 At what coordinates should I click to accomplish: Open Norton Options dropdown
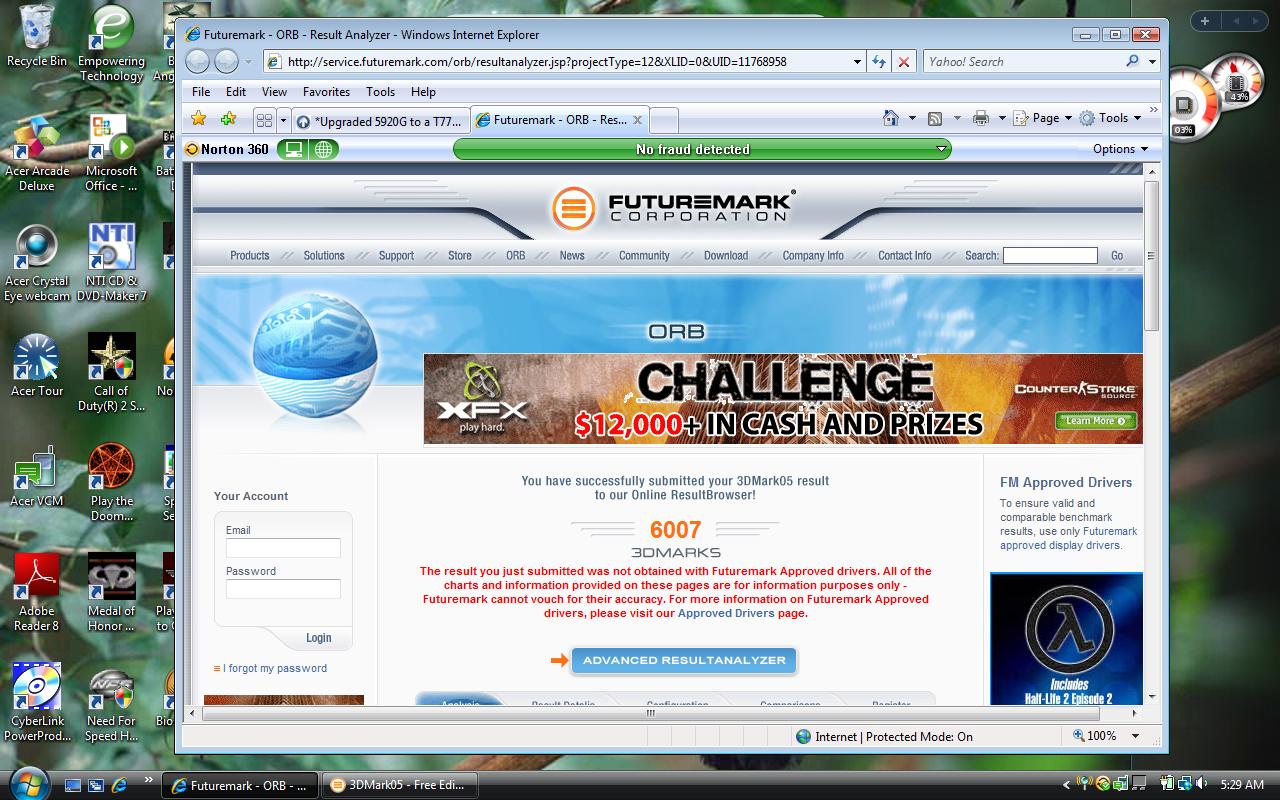tap(1121, 149)
